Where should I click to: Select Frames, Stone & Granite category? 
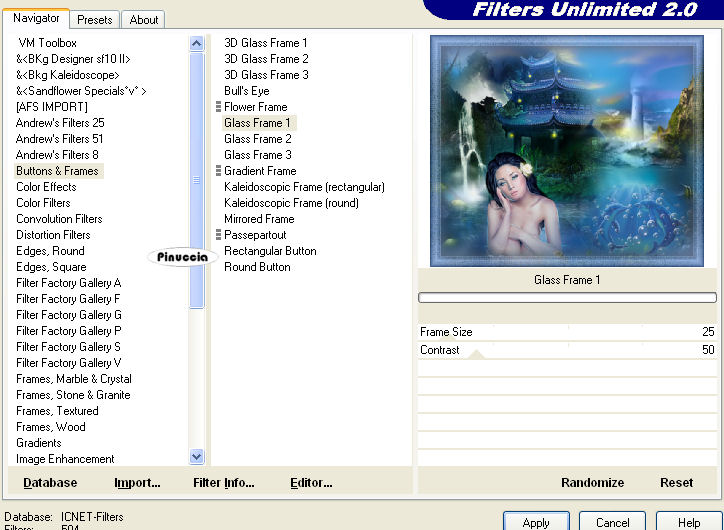click(x=73, y=395)
